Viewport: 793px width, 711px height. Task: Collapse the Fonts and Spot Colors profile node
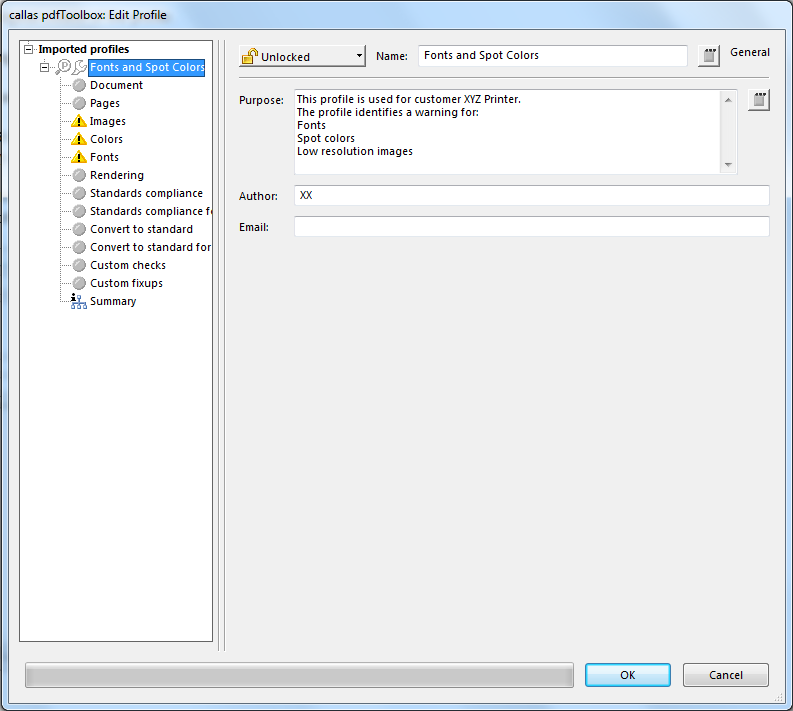(45, 67)
